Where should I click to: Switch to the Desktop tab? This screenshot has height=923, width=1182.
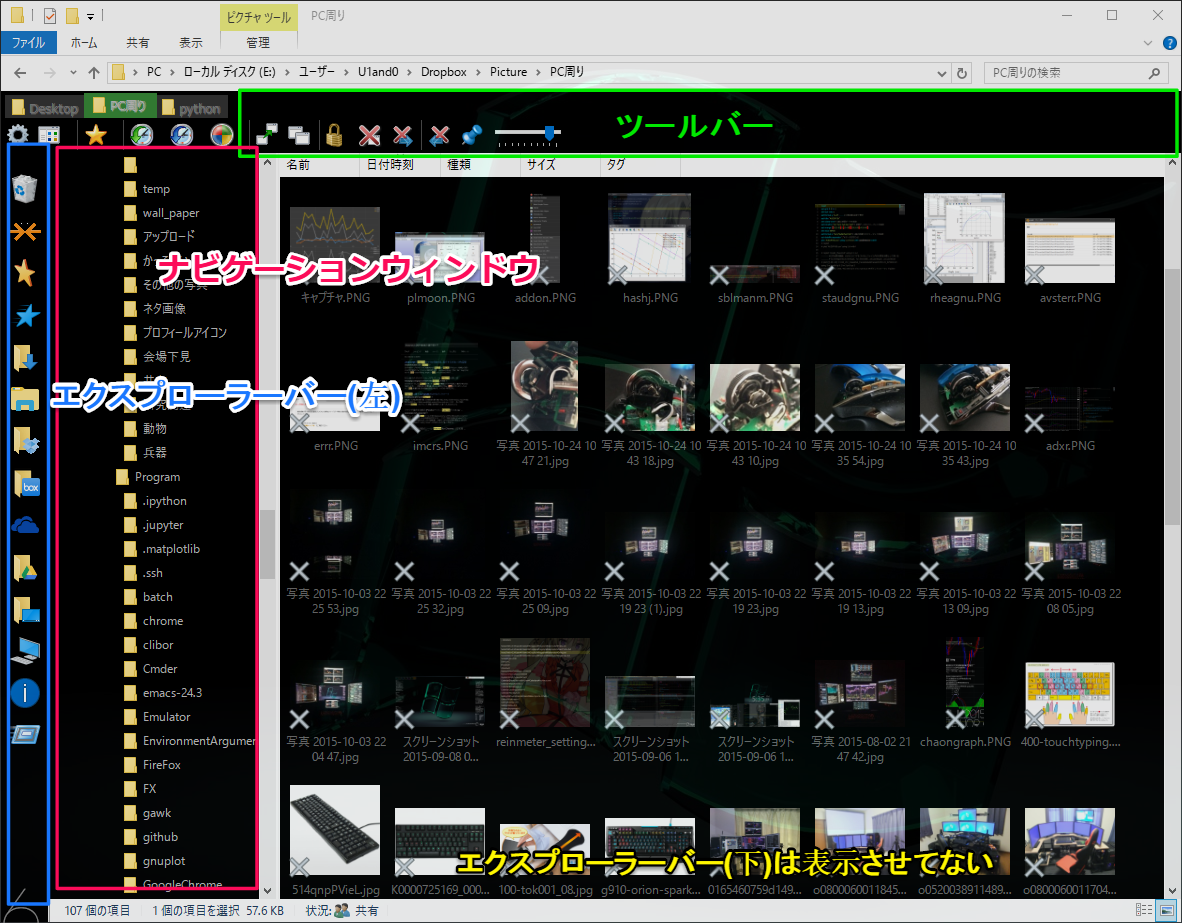click(44, 109)
